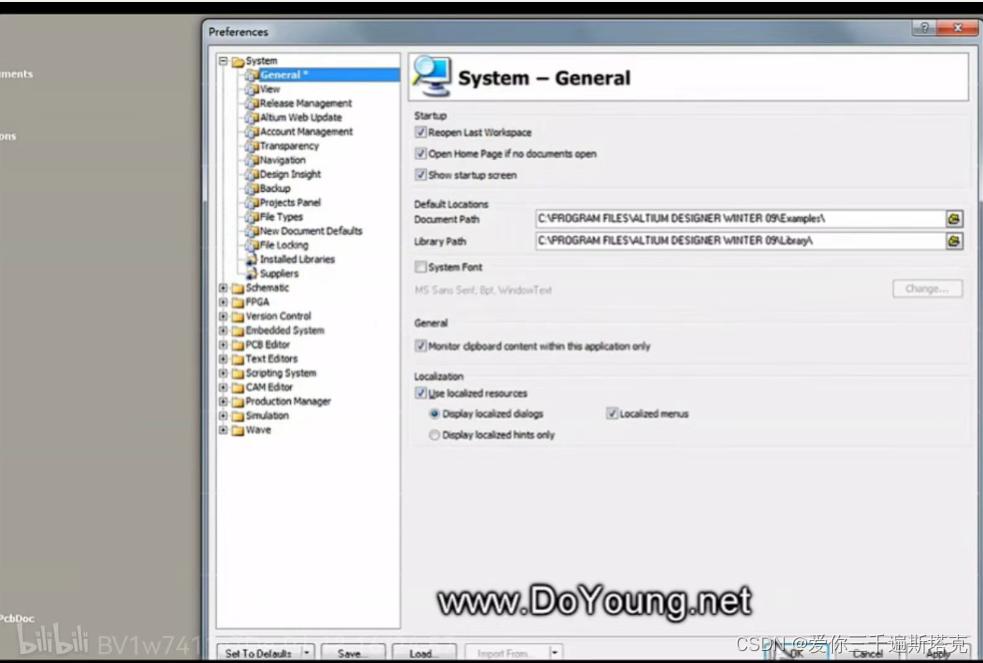Viewport: 983px width, 663px height.
Task: Click the View page icon in tree
Action: [x=252, y=90]
